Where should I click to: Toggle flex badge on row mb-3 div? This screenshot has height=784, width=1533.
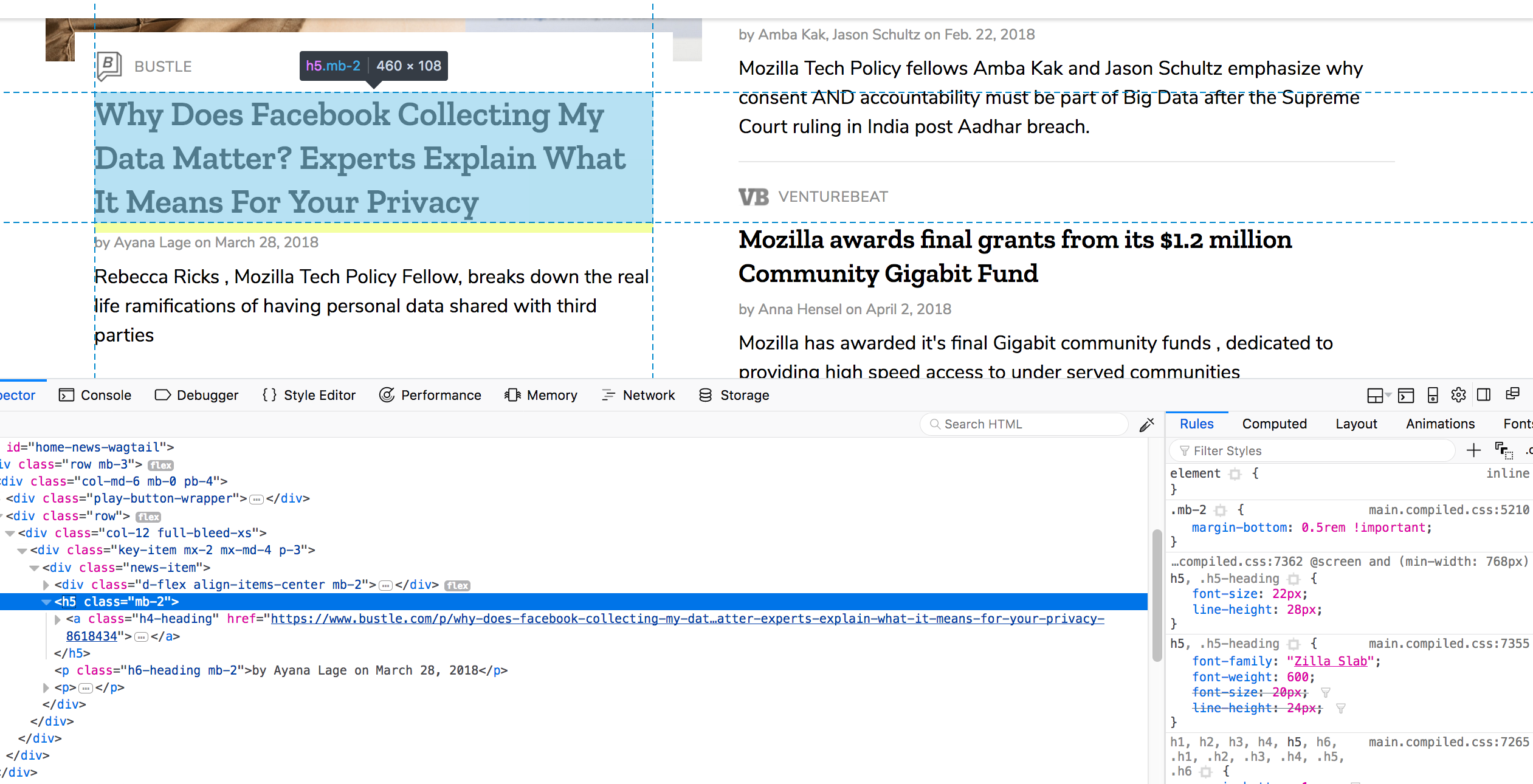coord(161,466)
